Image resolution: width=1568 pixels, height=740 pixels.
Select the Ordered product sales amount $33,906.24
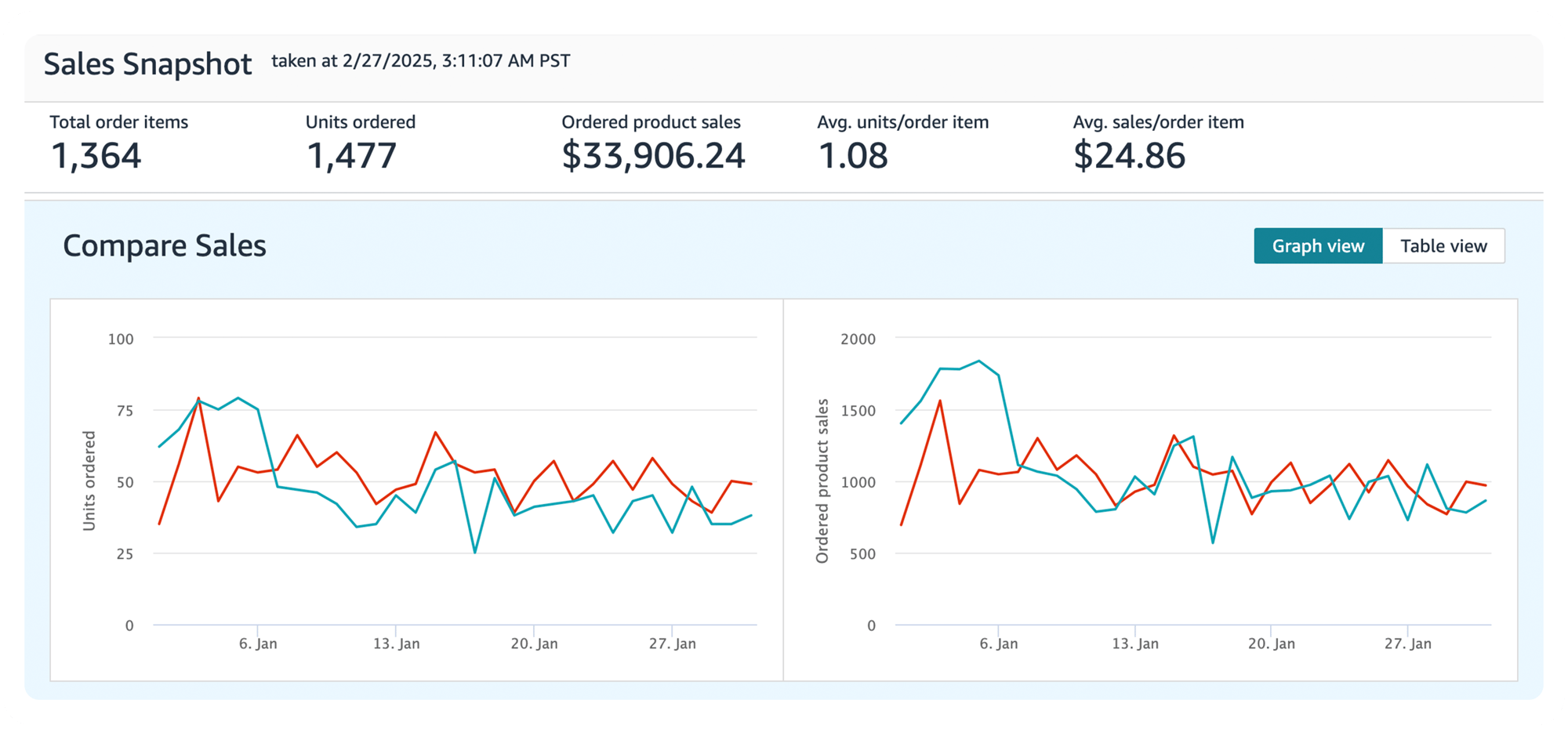tap(652, 155)
